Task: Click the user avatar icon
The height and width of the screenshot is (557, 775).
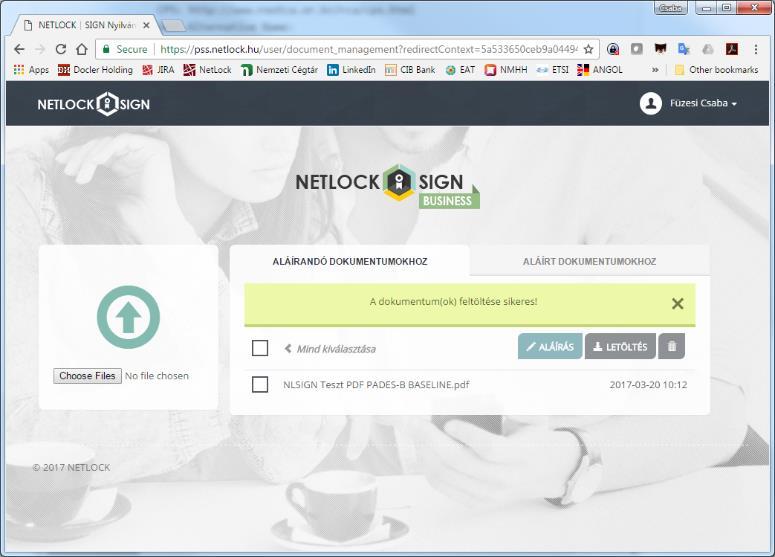Action: [650, 104]
